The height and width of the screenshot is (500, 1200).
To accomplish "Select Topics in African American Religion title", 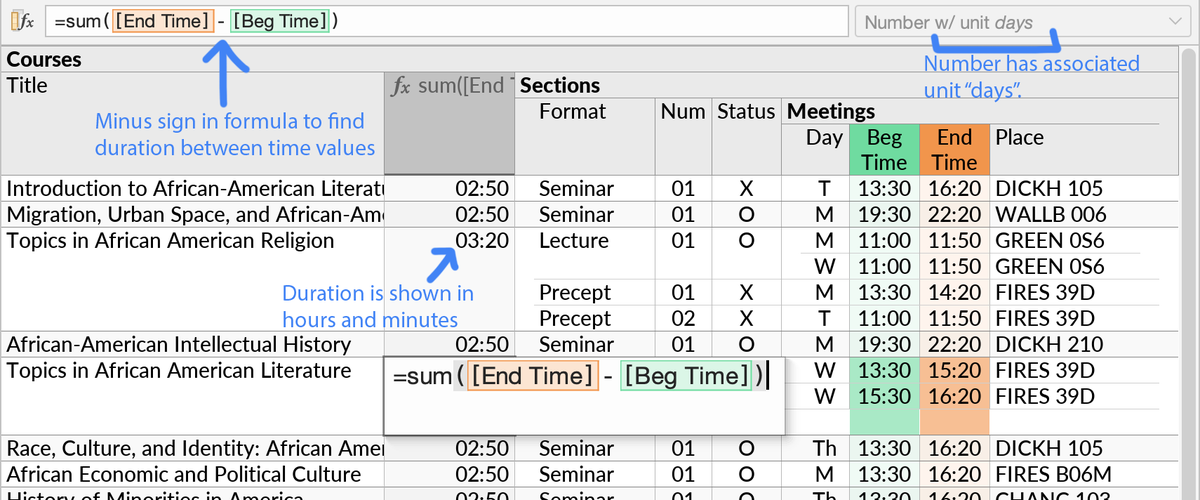I will point(170,240).
